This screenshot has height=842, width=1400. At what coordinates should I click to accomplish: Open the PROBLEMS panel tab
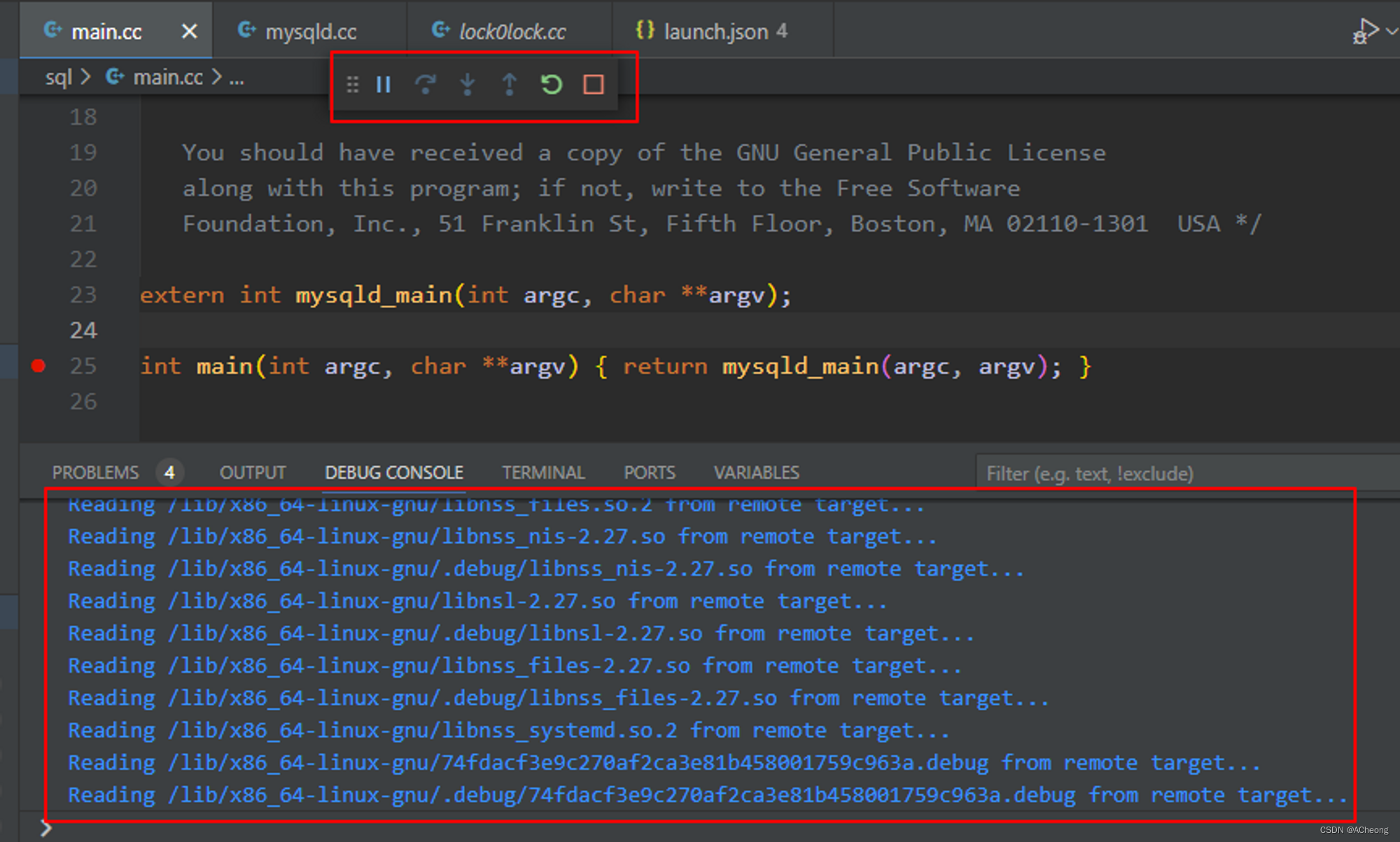click(x=95, y=472)
